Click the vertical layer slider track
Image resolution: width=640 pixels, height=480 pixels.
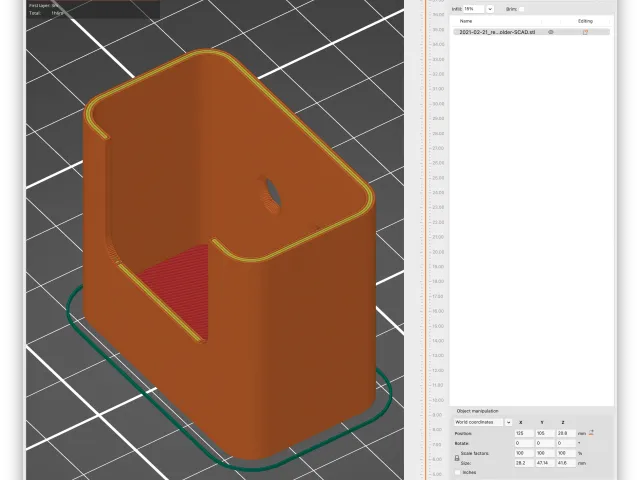pos(425,240)
